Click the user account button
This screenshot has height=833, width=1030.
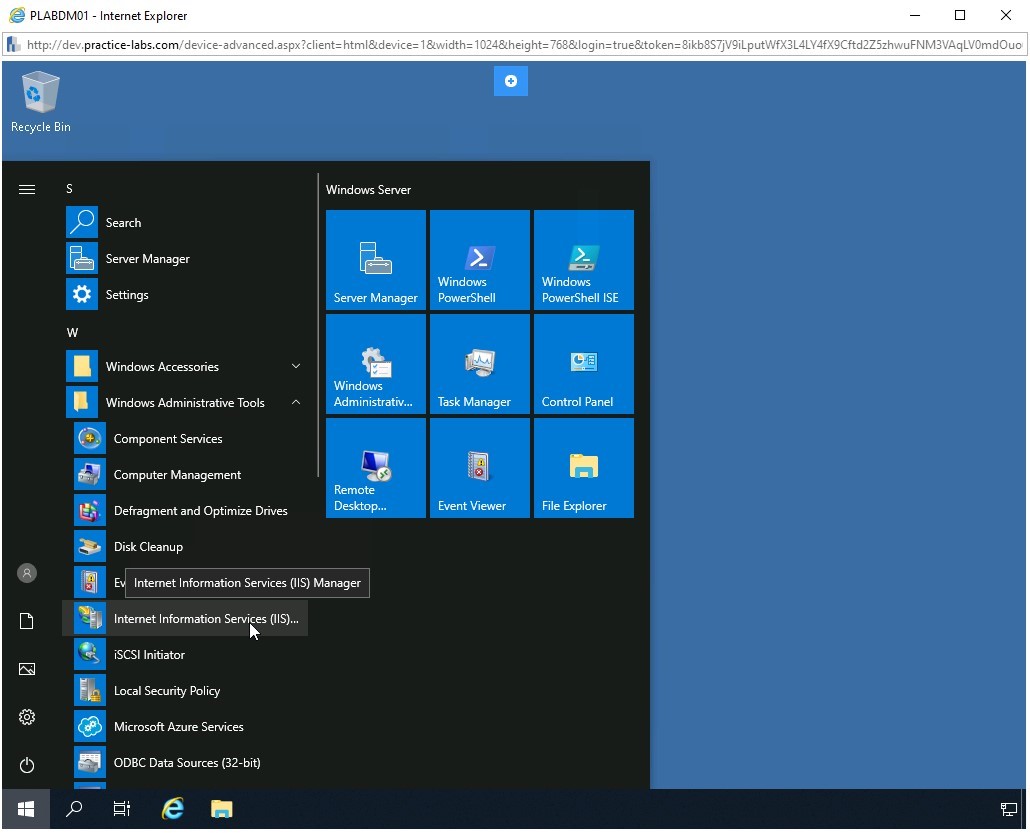pyautogui.click(x=27, y=572)
